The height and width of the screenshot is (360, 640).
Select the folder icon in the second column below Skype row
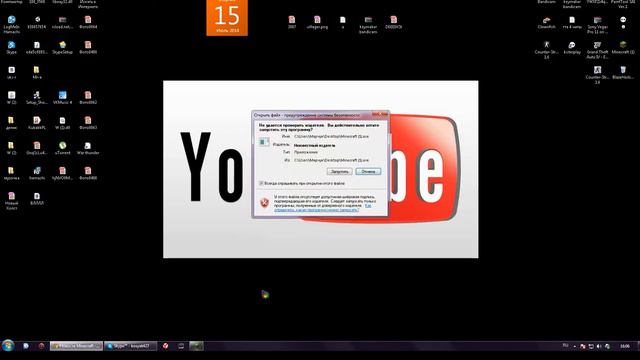click(x=37, y=73)
